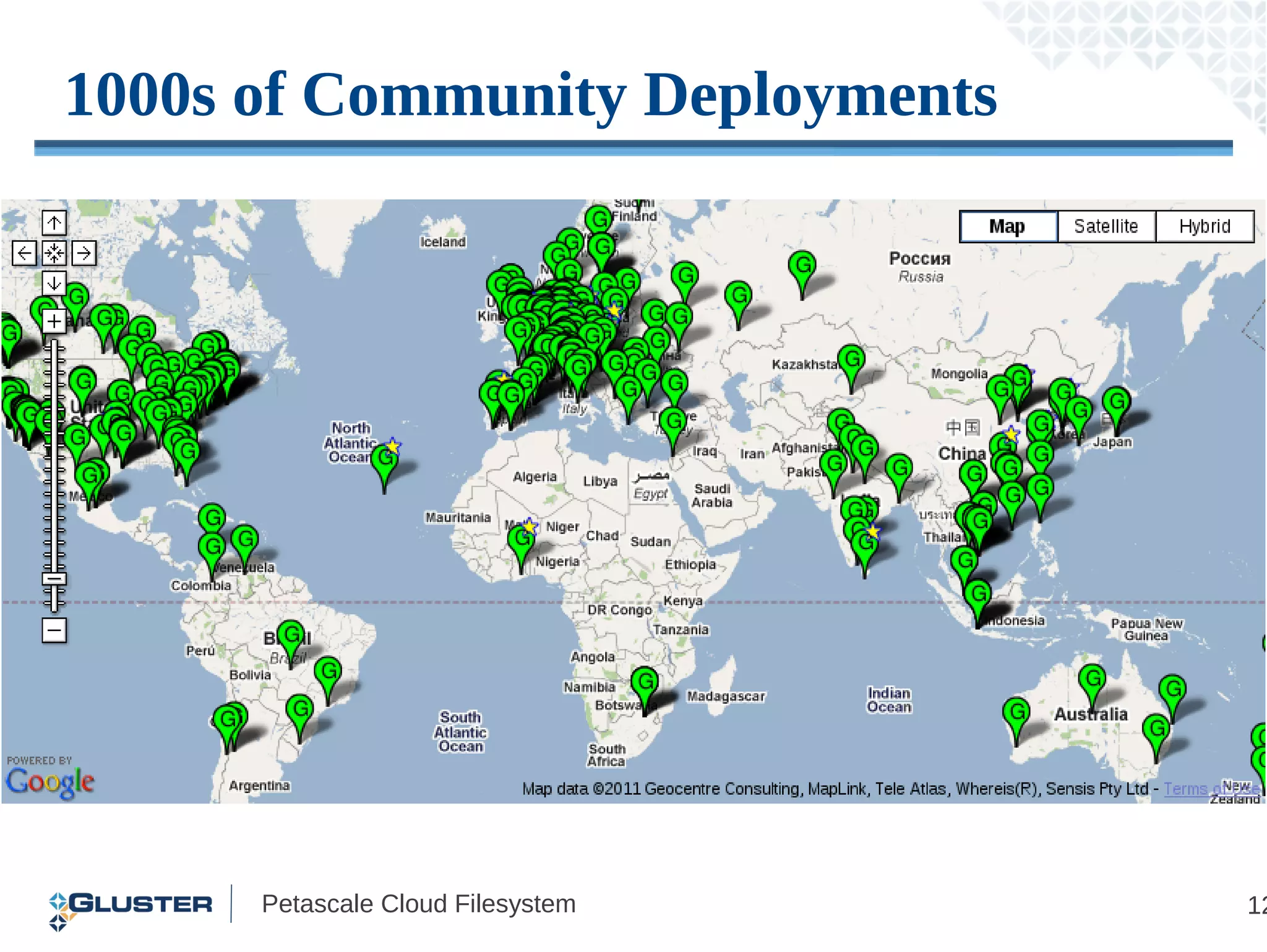The image size is (1267, 952).
Task: Click the zoom slider handle
Action: click(x=54, y=579)
